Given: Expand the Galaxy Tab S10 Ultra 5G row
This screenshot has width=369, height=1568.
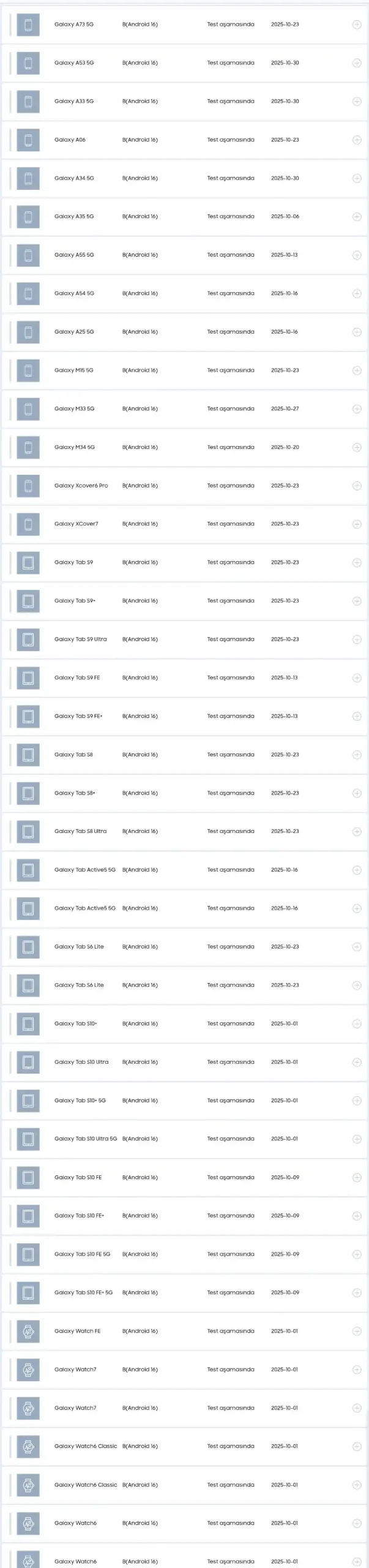Looking at the screenshot, I should pyautogui.click(x=357, y=1139).
